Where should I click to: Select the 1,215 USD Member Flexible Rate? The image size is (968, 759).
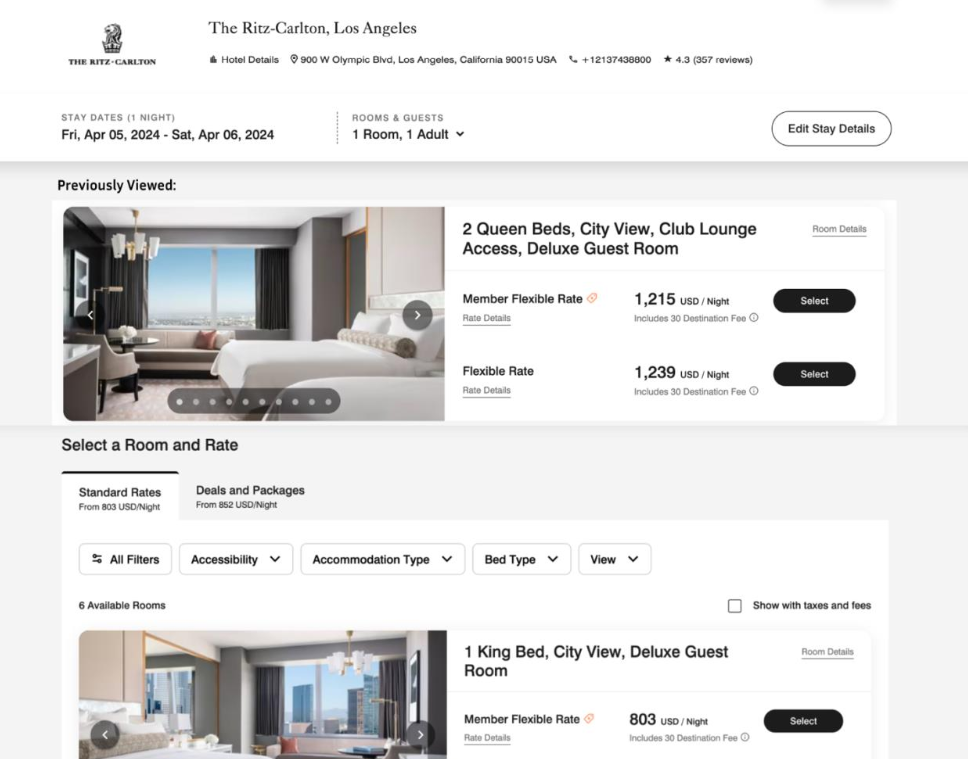pos(814,301)
